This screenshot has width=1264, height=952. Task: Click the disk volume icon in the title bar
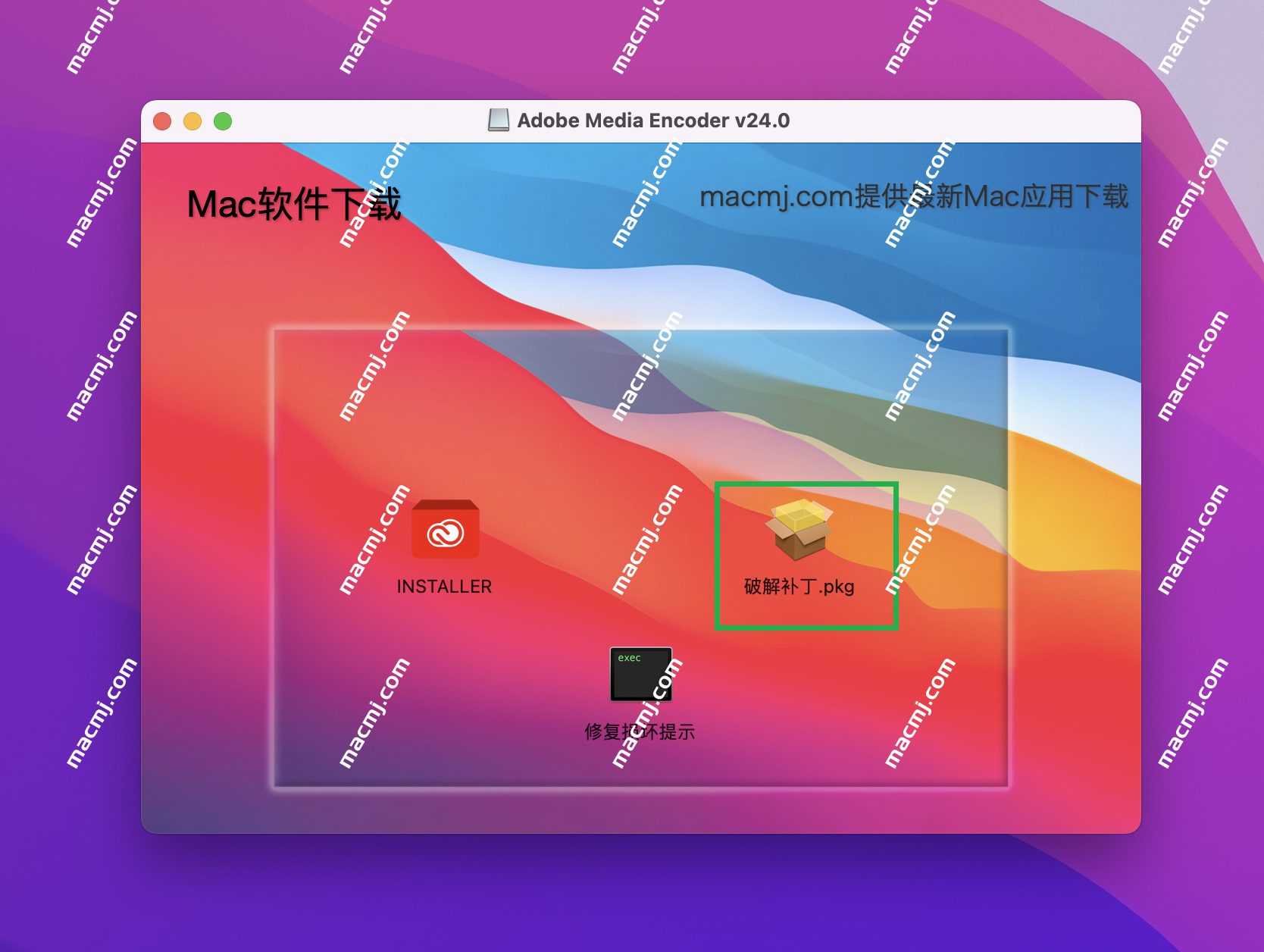[499, 121]
